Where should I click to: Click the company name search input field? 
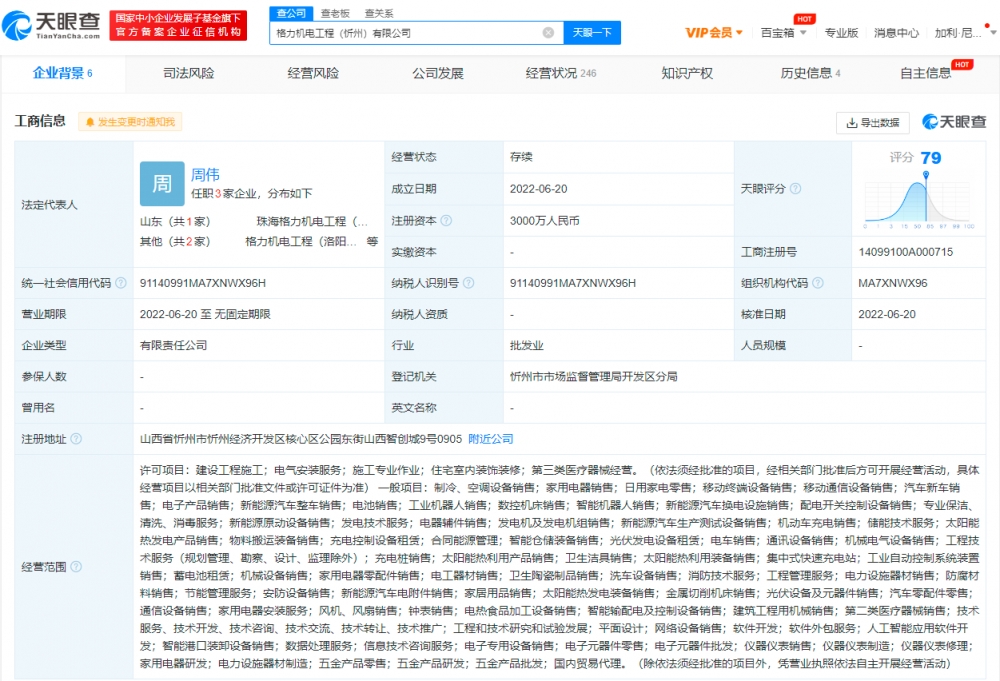tap(405, 33)
